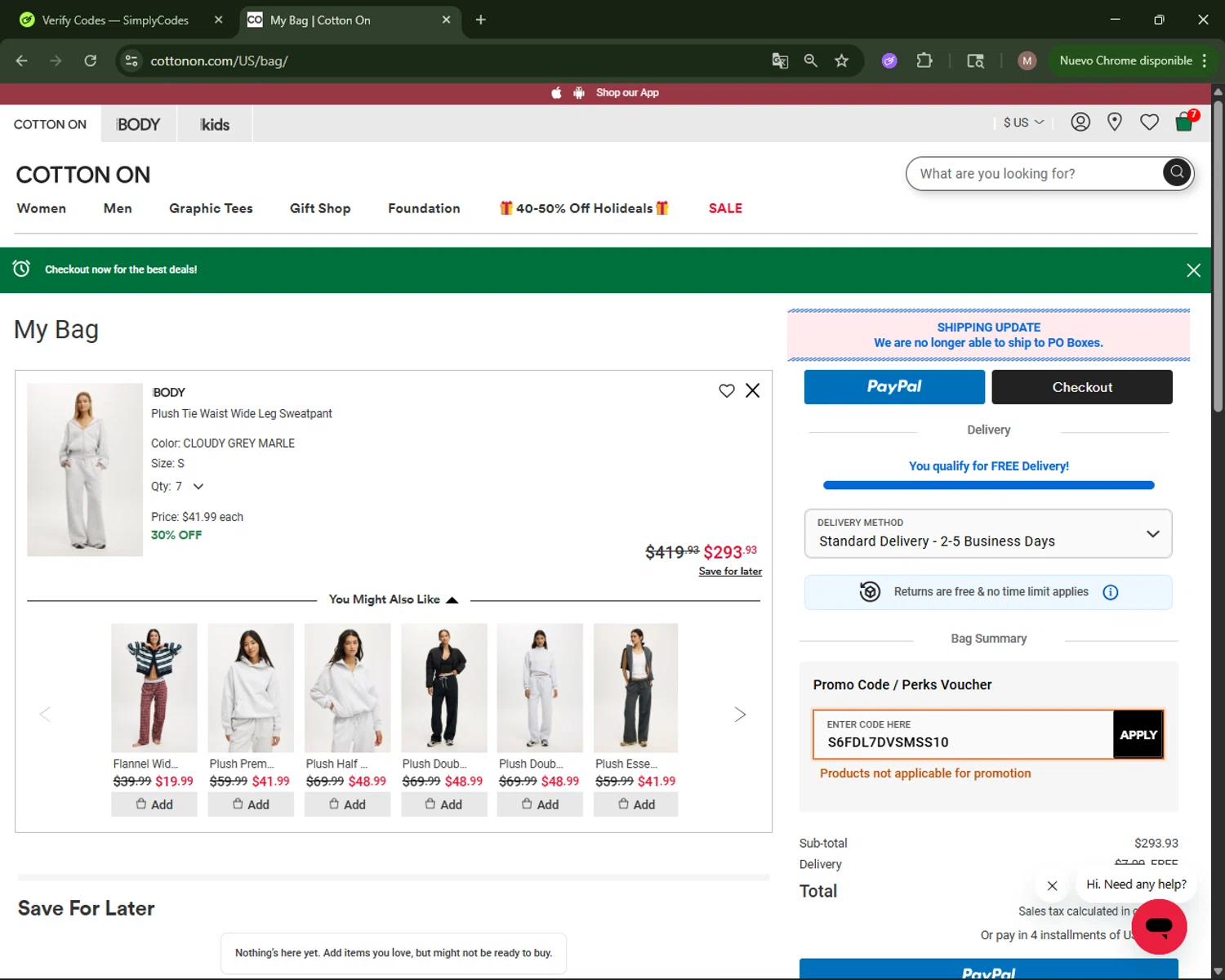
Task: Click the black Checkout button
Action: 1082,387
